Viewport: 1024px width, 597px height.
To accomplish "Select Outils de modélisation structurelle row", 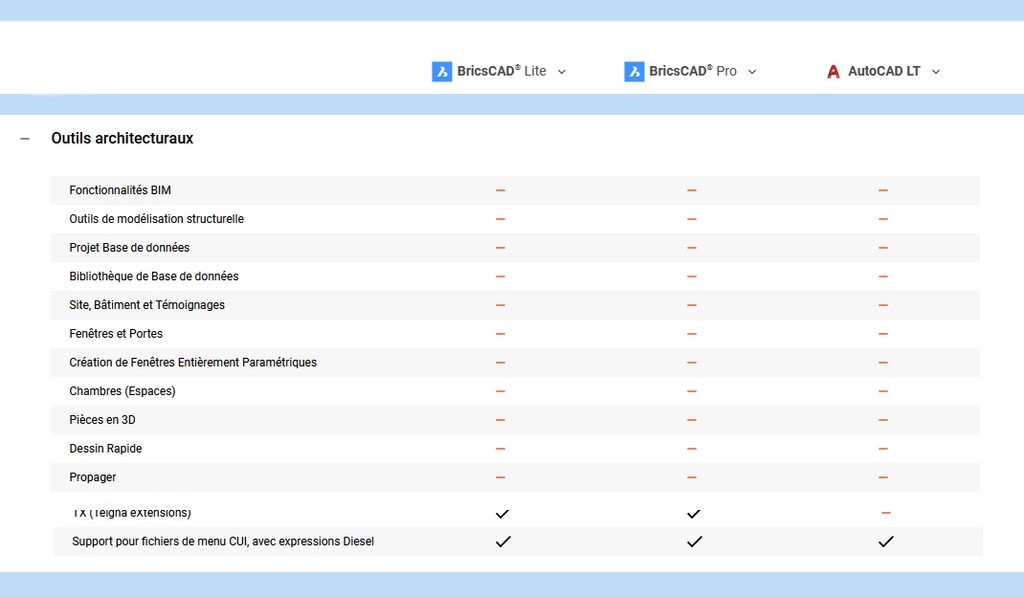I will tap(515, 219).
